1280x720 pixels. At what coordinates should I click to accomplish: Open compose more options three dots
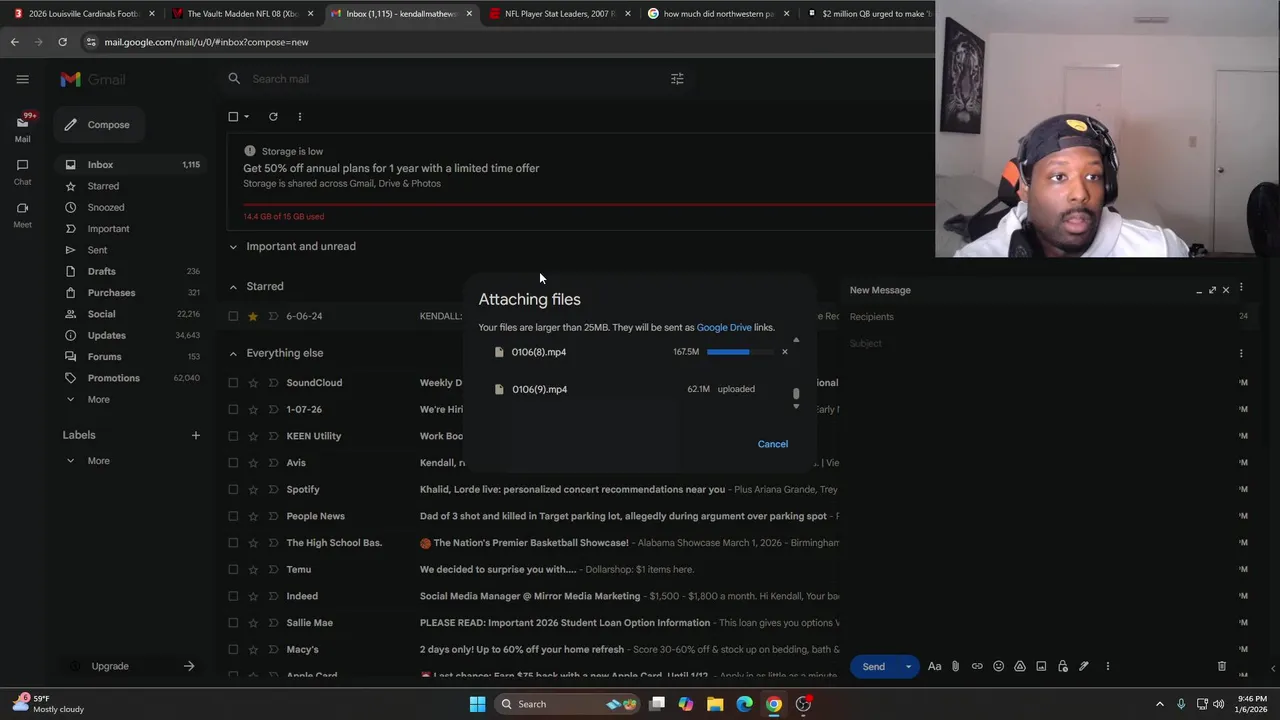pyautogui.click(x=1107, y=667)
